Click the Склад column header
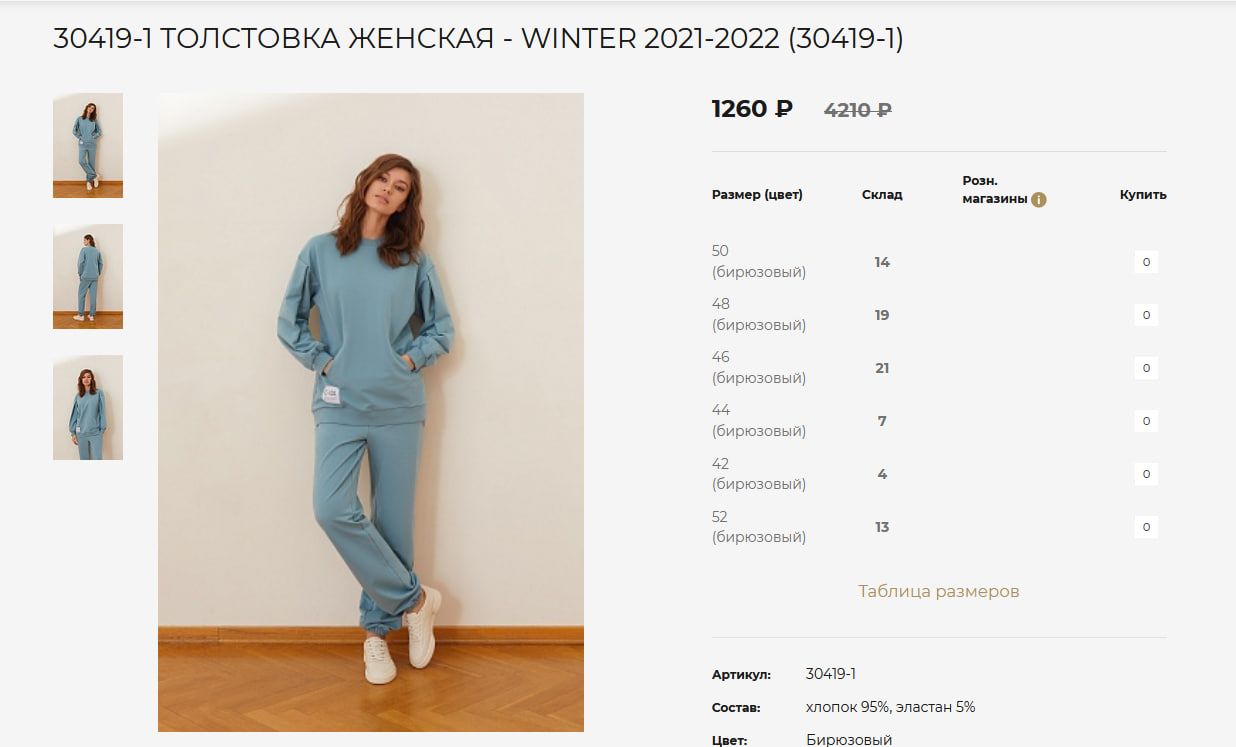 (882, 195)
